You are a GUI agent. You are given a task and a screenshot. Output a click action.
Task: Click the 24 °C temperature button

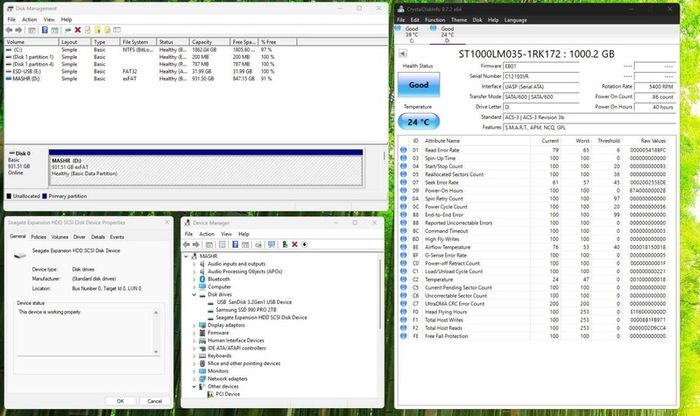419,122
